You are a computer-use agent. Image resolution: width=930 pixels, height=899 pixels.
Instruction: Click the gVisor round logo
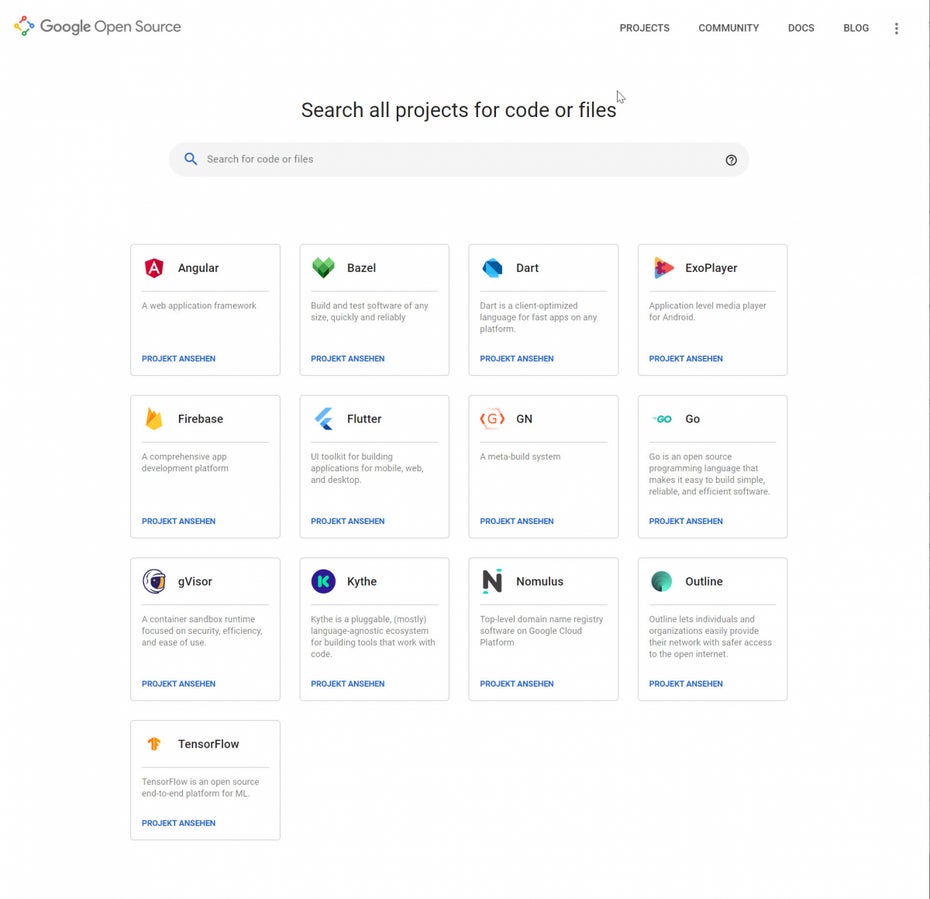point(154,581)
